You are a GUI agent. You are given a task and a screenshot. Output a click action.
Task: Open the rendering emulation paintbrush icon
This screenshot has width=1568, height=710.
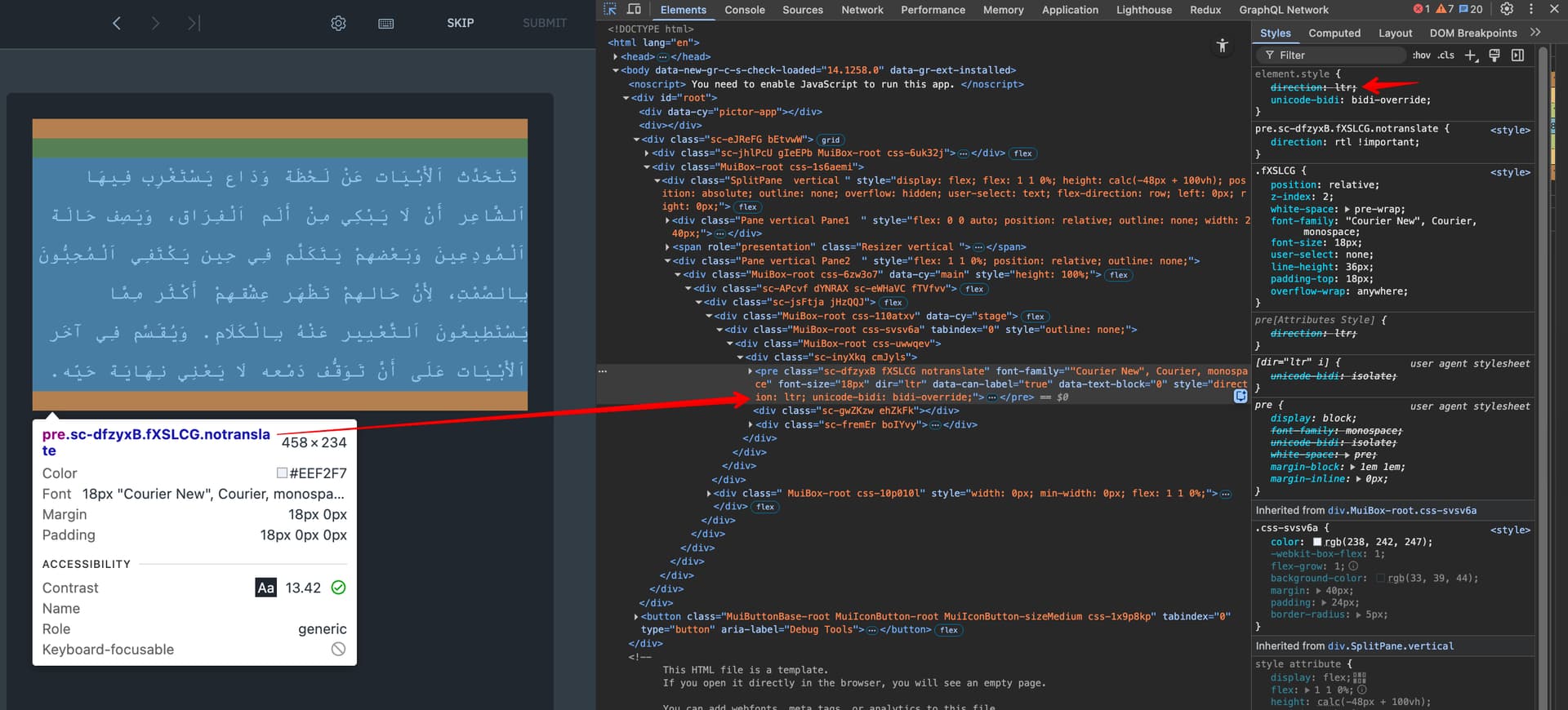click(x=1494, y=55)
